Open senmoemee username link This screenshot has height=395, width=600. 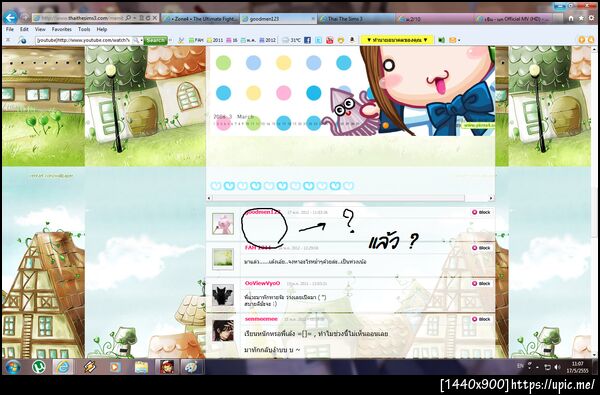pyautogui.click(x=261, y=319)
